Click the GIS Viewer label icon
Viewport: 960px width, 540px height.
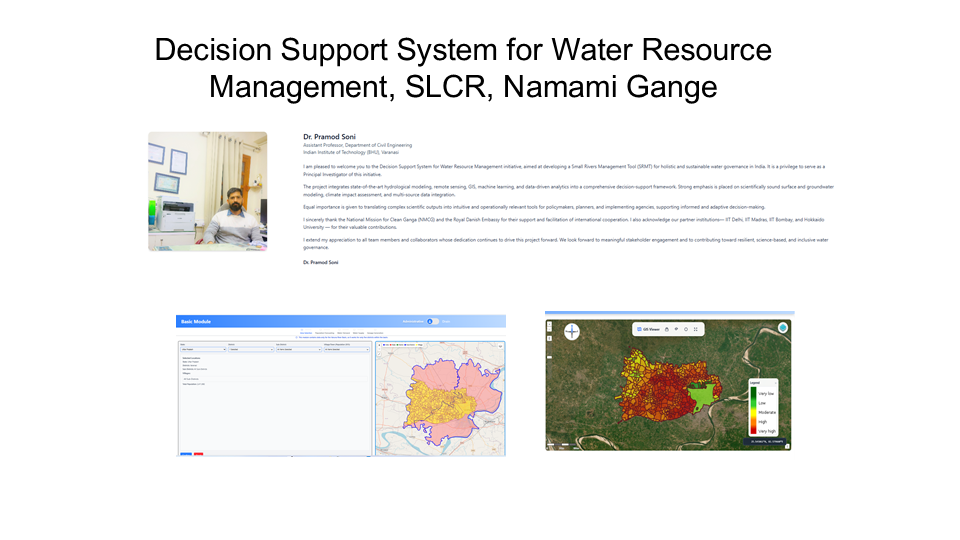click(x=639, y=329)
